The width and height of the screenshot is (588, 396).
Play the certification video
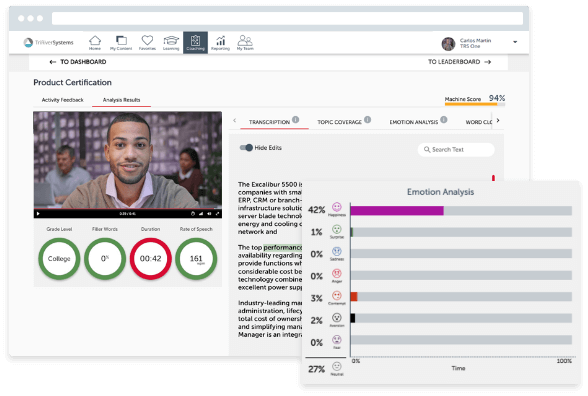[38, 214]
